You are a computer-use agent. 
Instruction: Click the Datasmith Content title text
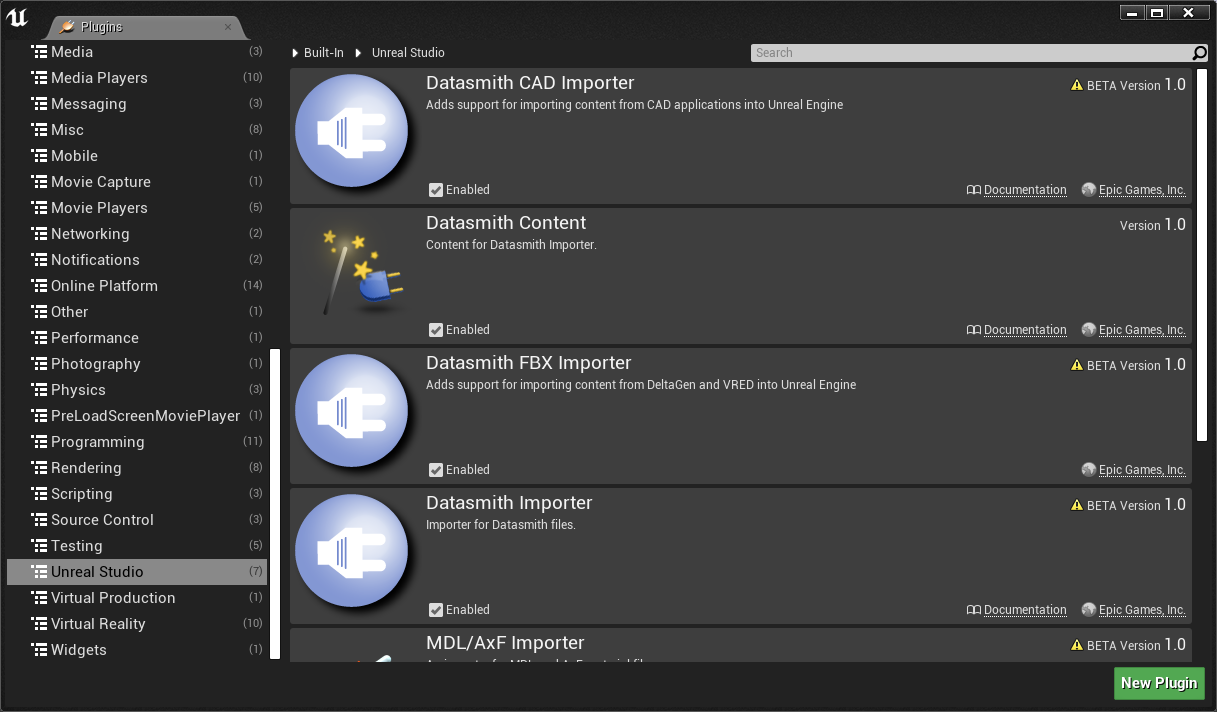506,223
